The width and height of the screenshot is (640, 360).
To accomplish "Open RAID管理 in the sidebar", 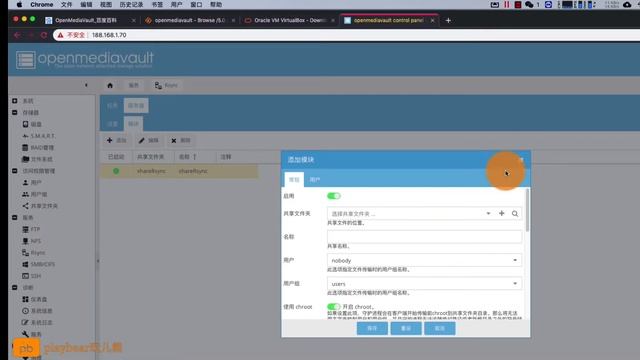I will [x=38, y=147].
